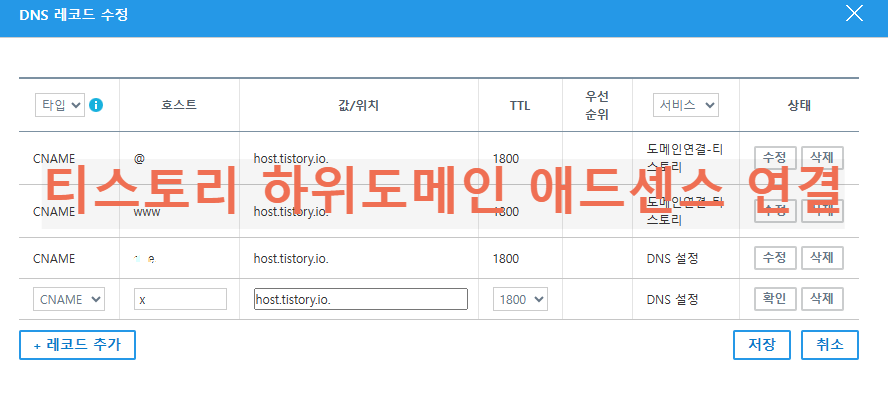Delete the new x record row

tap(822, 299)
